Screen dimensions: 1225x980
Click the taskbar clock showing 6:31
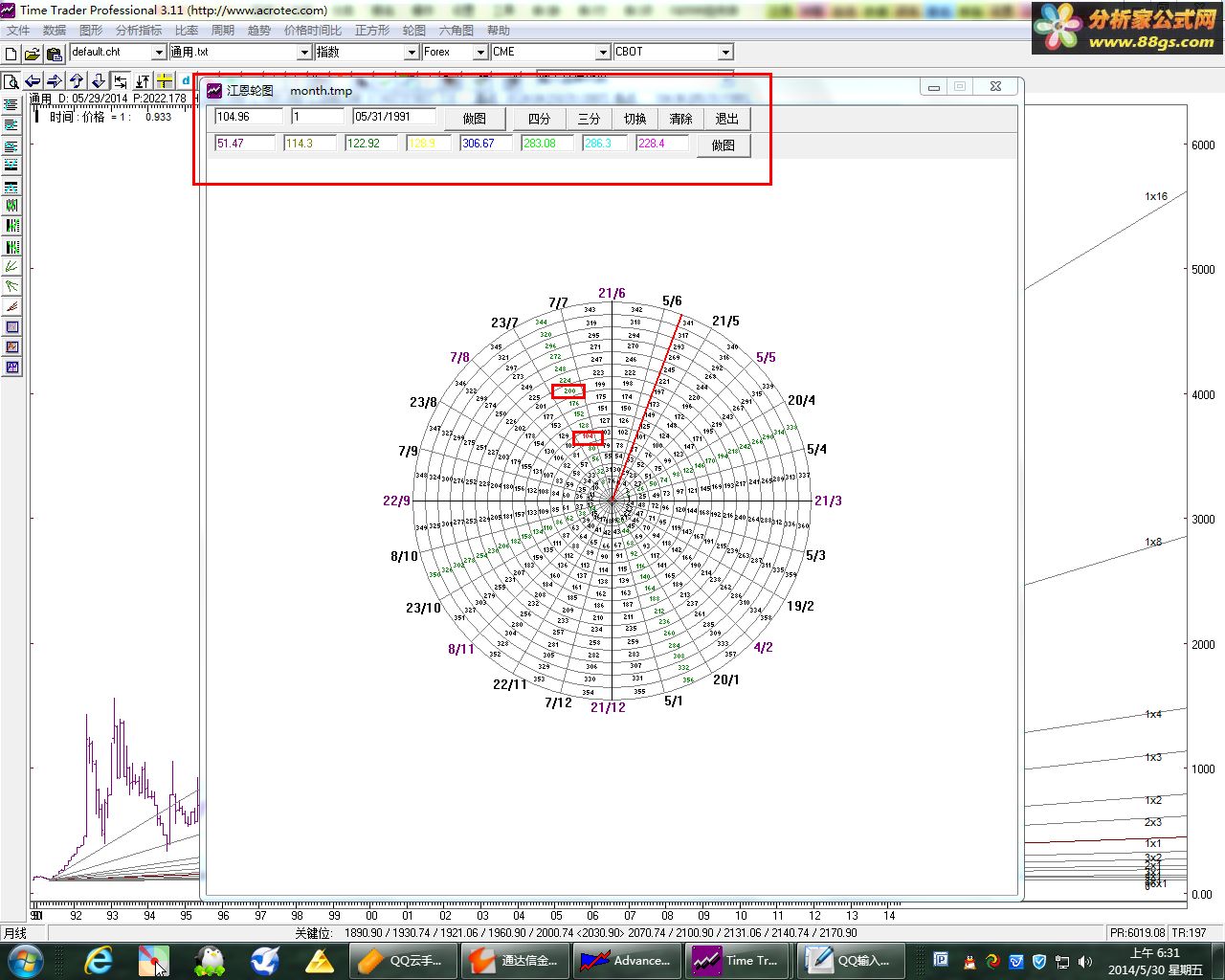(1155, 961)
